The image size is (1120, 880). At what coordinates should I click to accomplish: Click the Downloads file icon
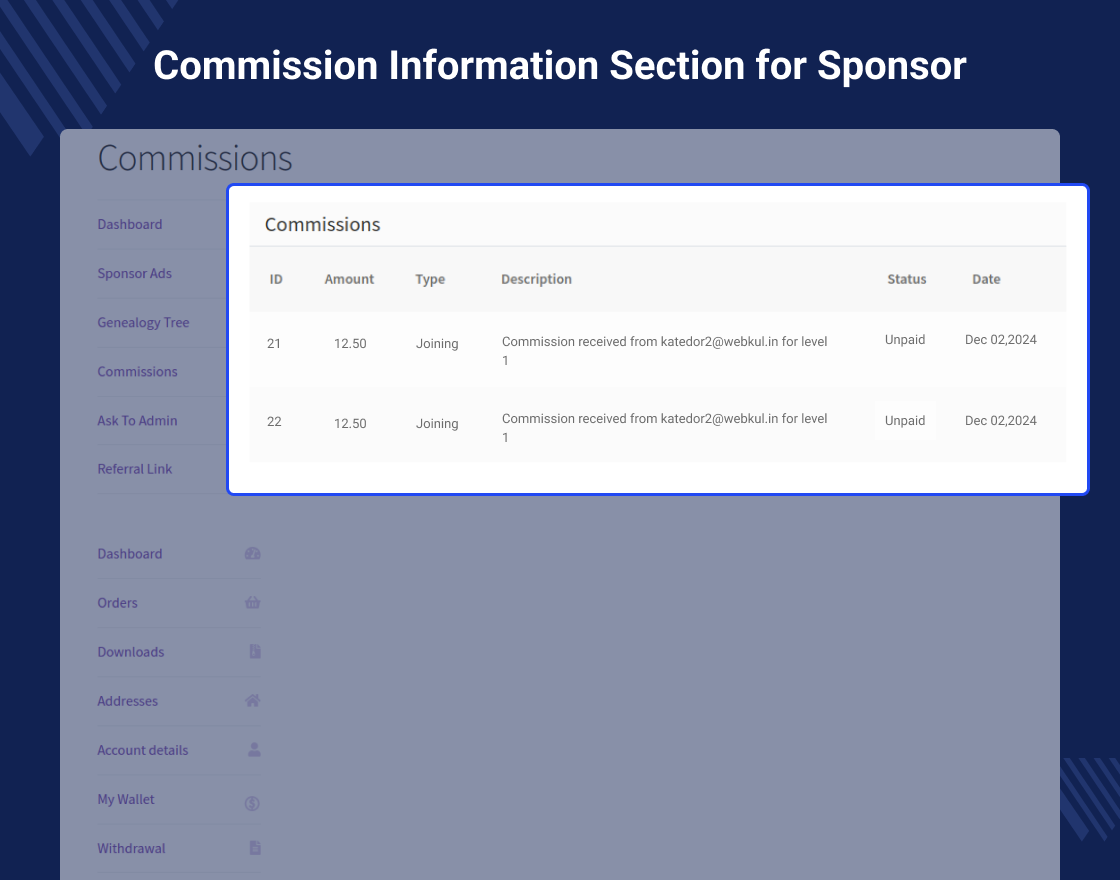(x=255, y=652)
